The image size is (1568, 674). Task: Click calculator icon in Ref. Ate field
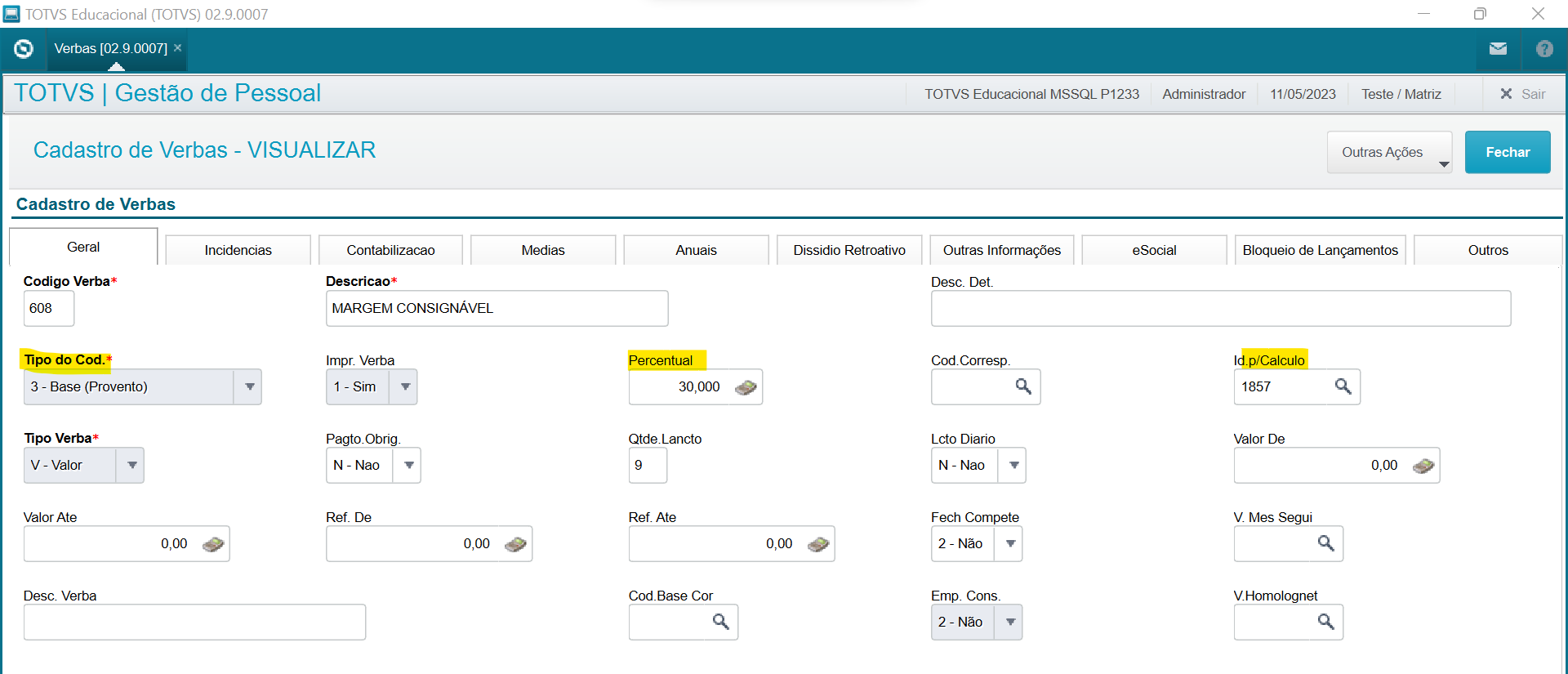(x=818, y=544)
